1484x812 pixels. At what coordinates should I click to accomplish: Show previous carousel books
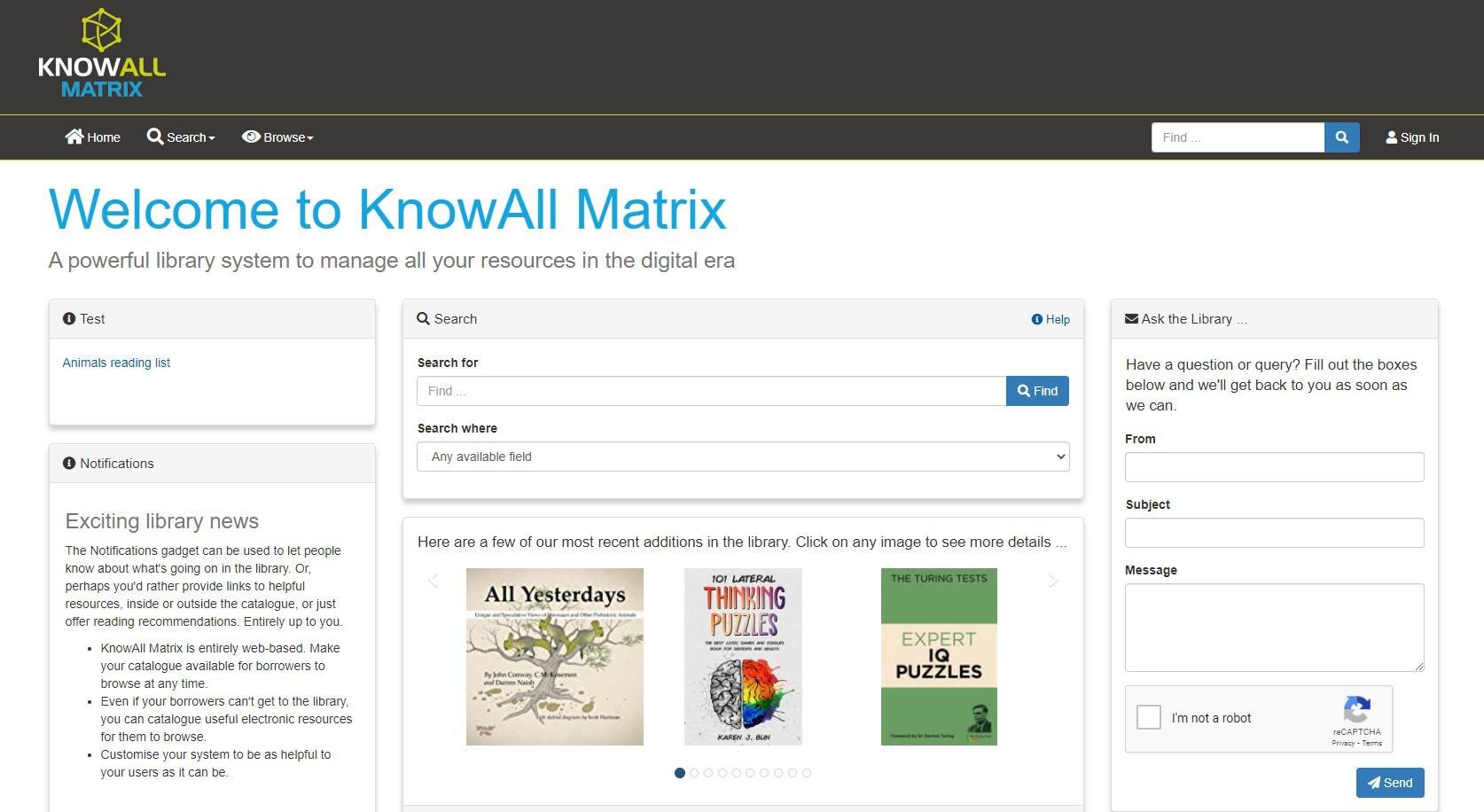click(433, 580)
